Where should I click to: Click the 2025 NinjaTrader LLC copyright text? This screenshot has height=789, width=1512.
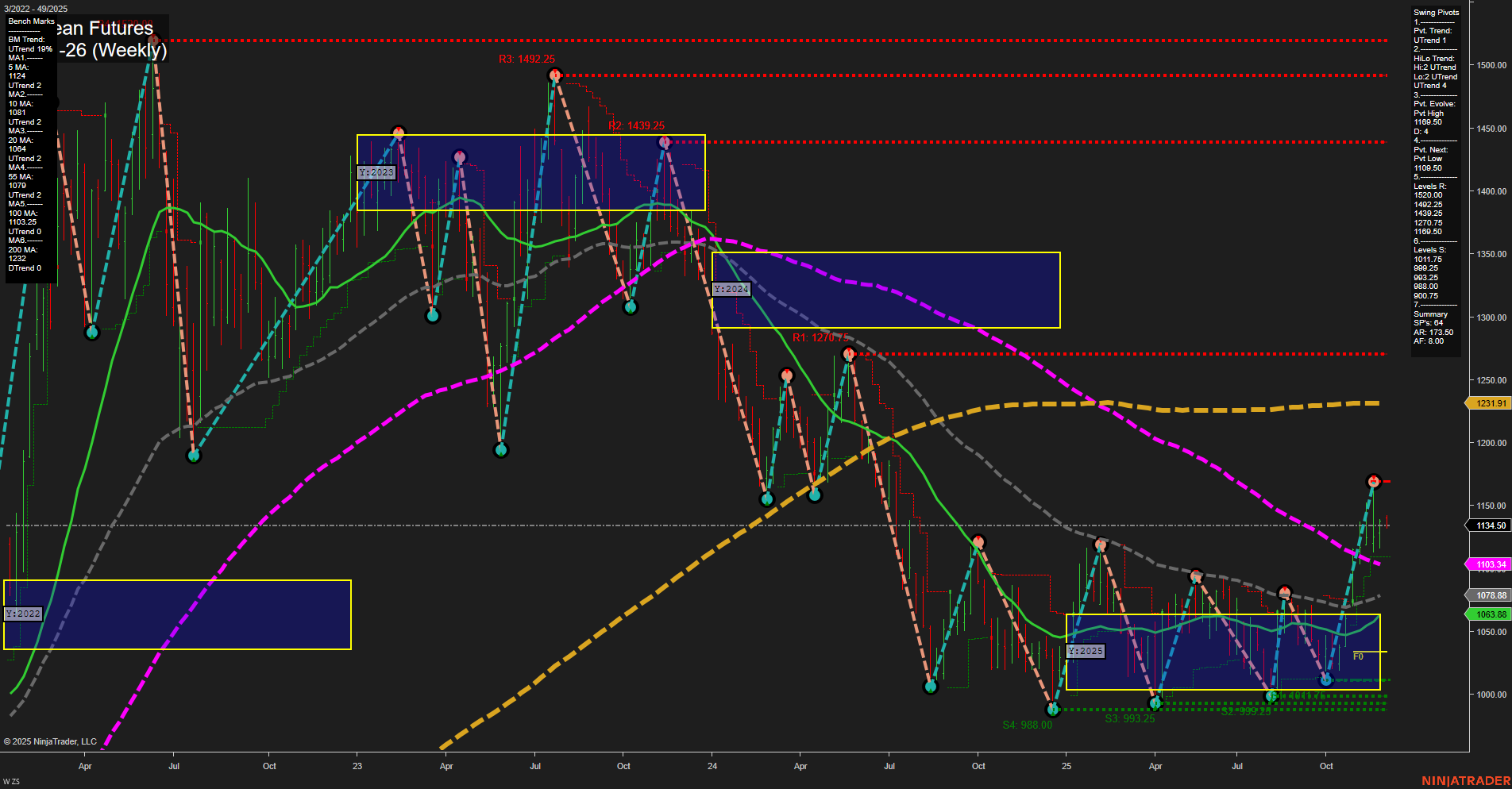[x=49, y=741]
